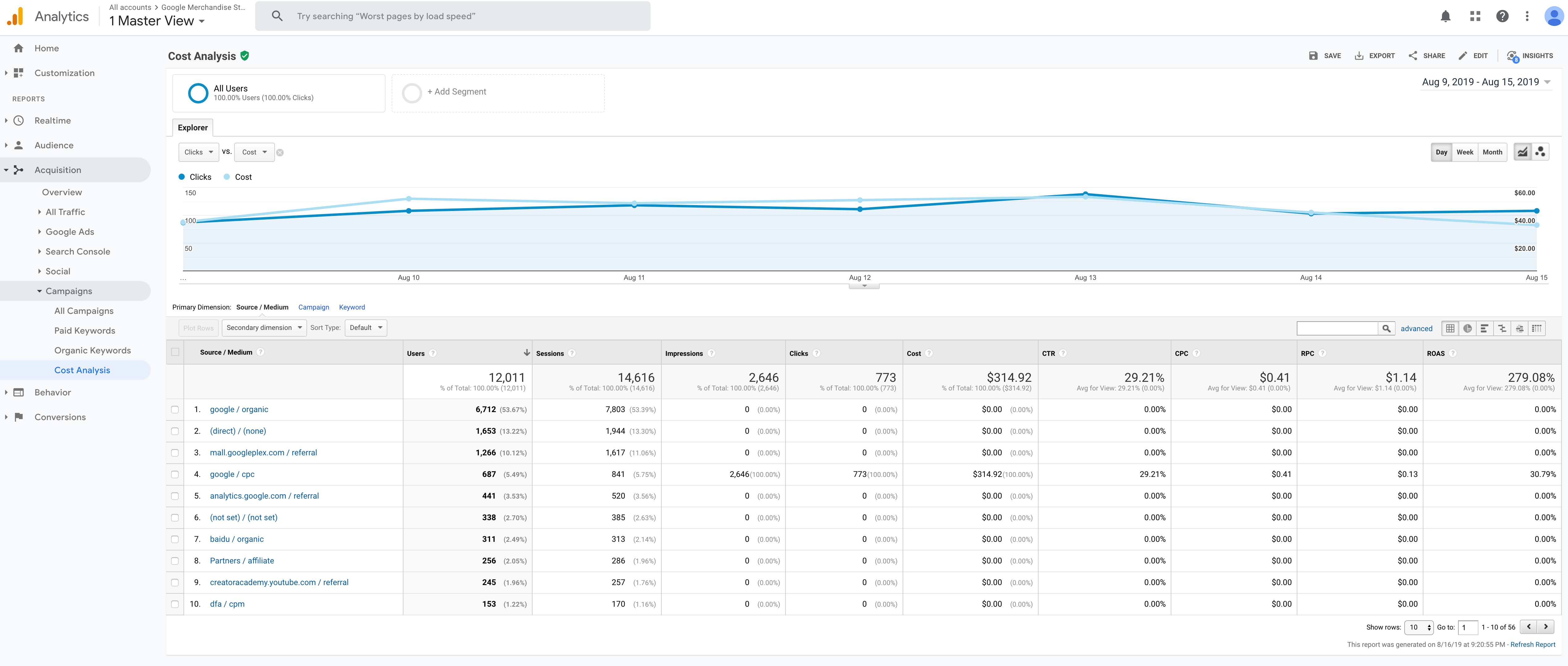Open Paid Keywords report
The height and width of the screenshot is (666, 1568).
[85, 331]
